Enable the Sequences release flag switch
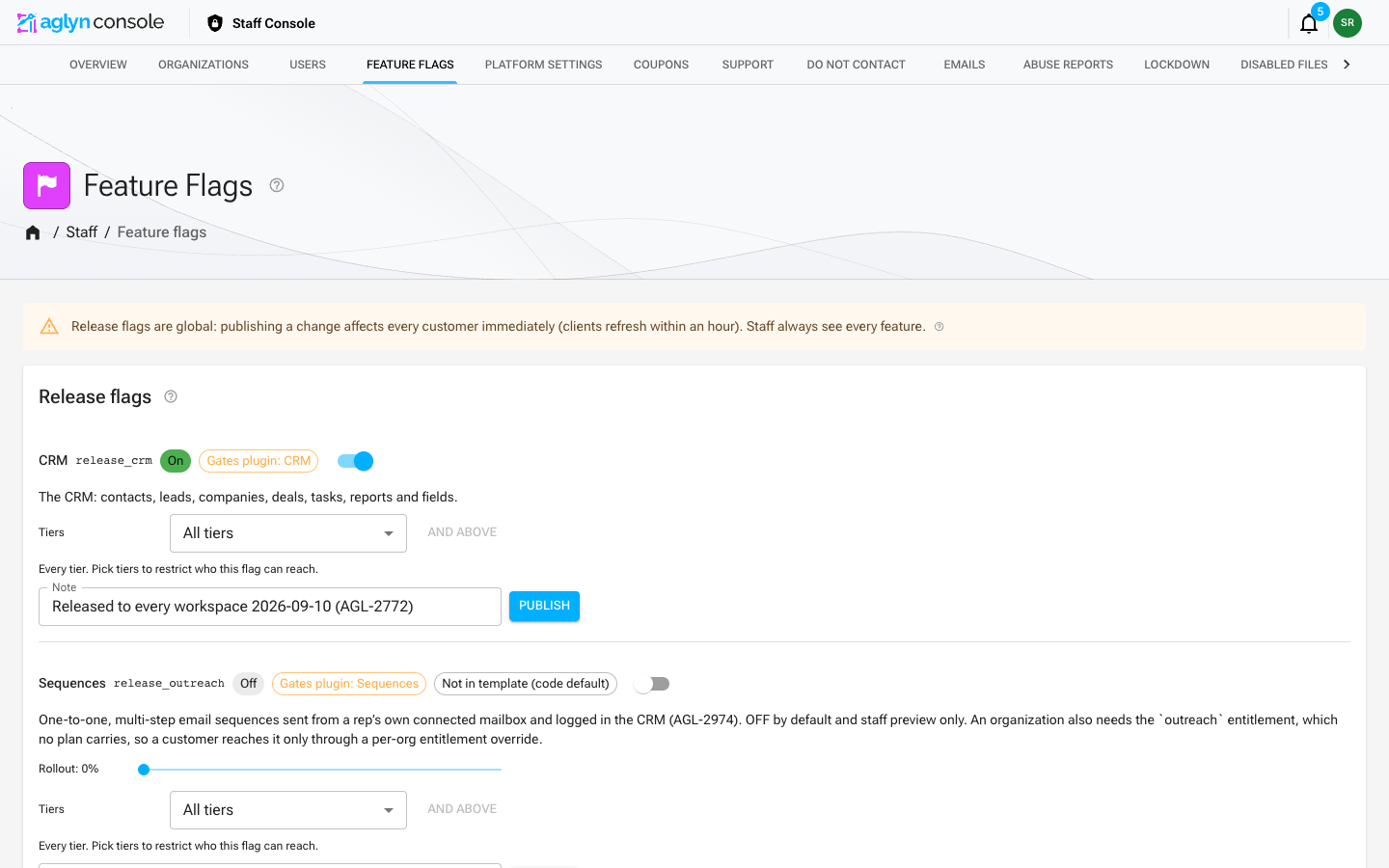The image size is (1389, 868). [x=652, y=684]
